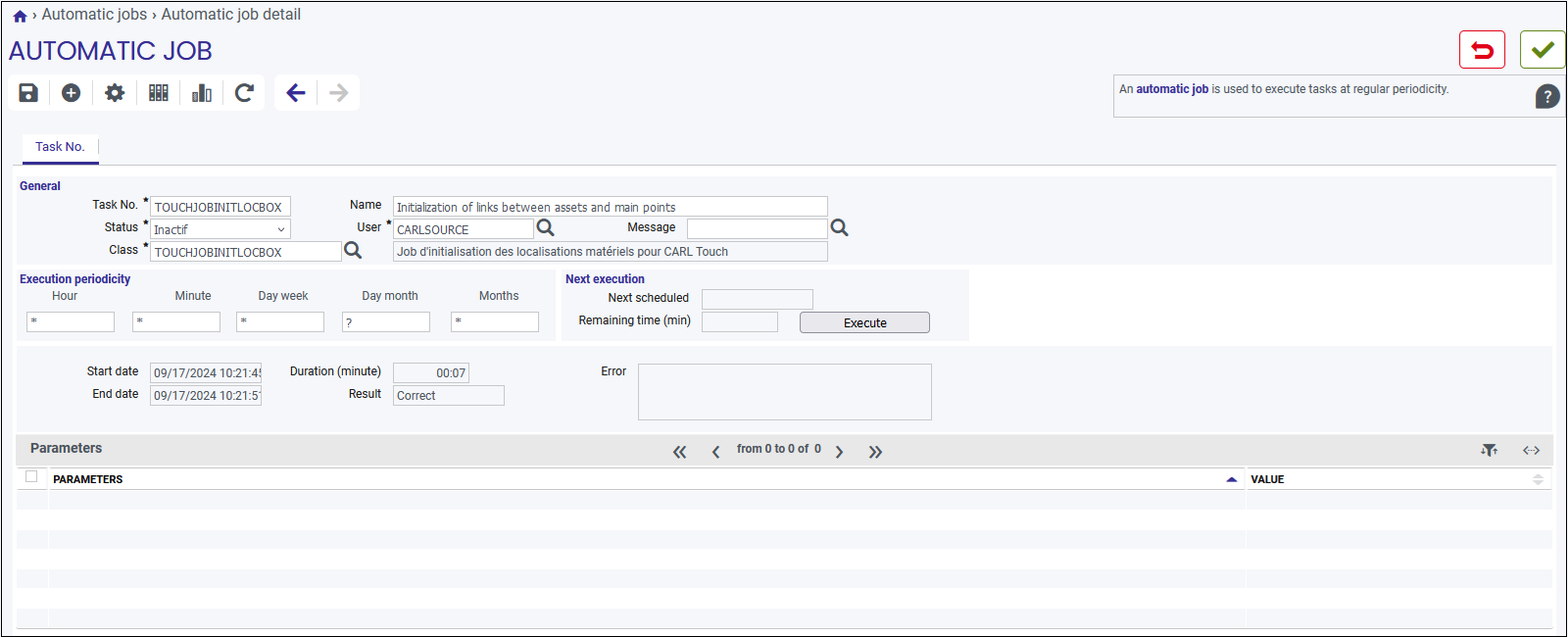Search Class with magnifier icon
The height and width of the screenshot is (637, 1568).
pyautogui.click(x=353, y=251)
